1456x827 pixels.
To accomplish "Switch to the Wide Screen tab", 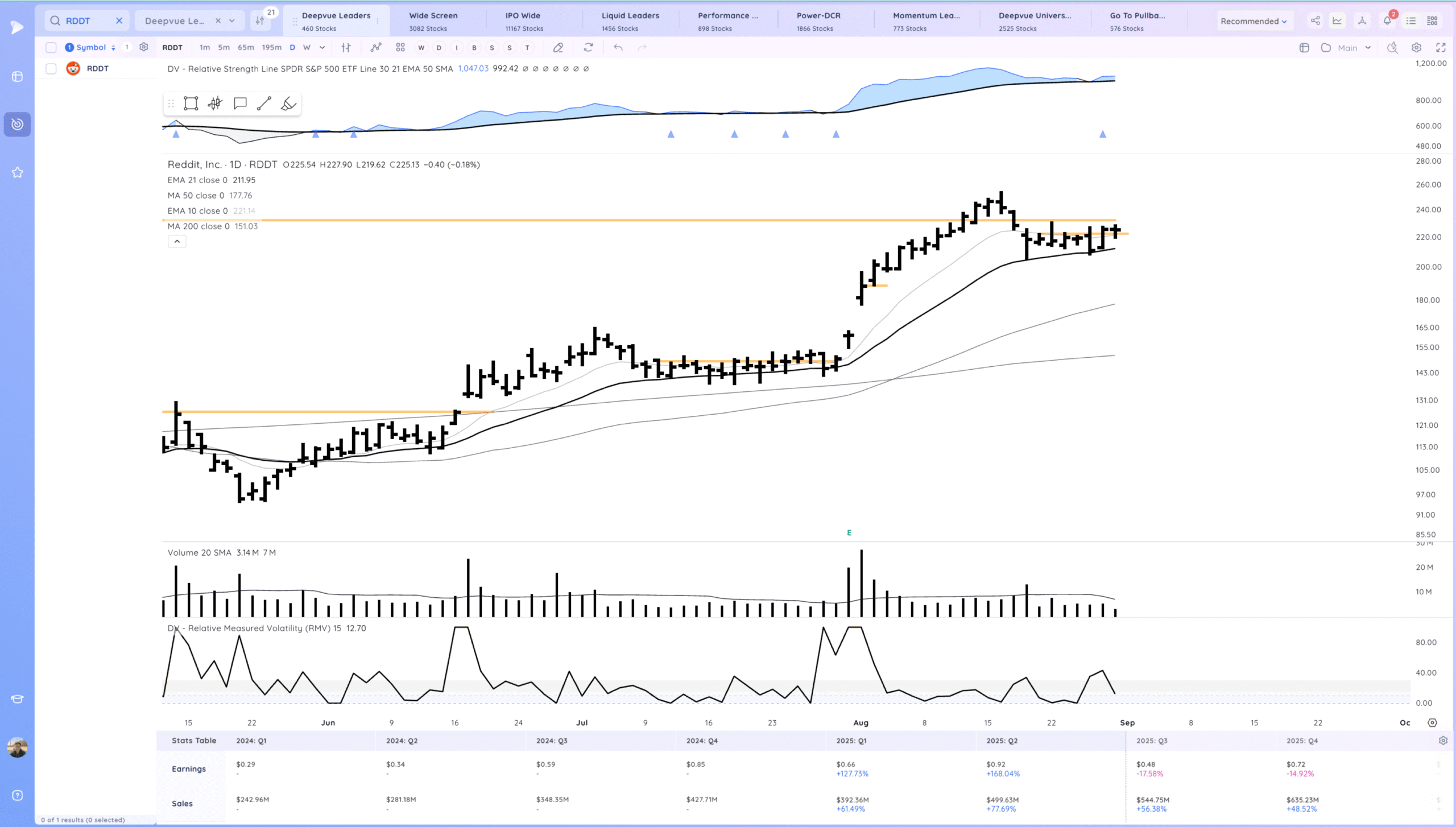I will [x=433, y=21].
